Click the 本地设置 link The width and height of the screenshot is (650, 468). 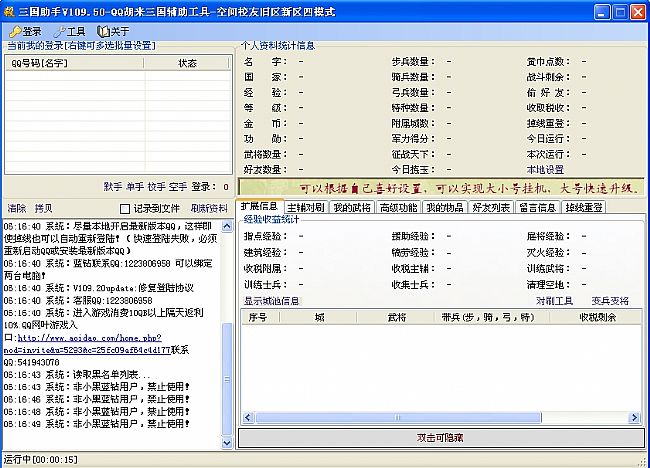tap(545, 170)
